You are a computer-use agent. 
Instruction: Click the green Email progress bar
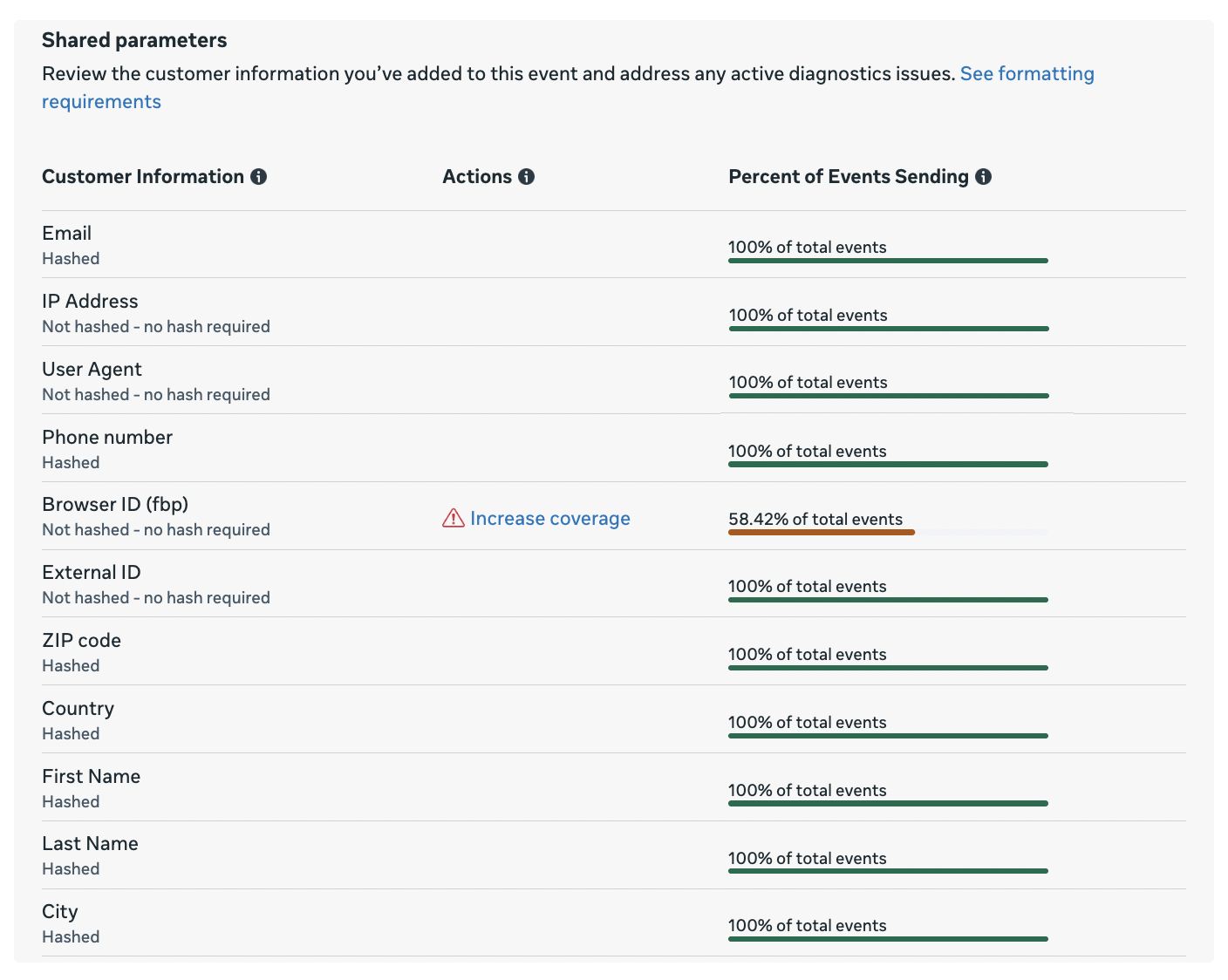point(887,261)
